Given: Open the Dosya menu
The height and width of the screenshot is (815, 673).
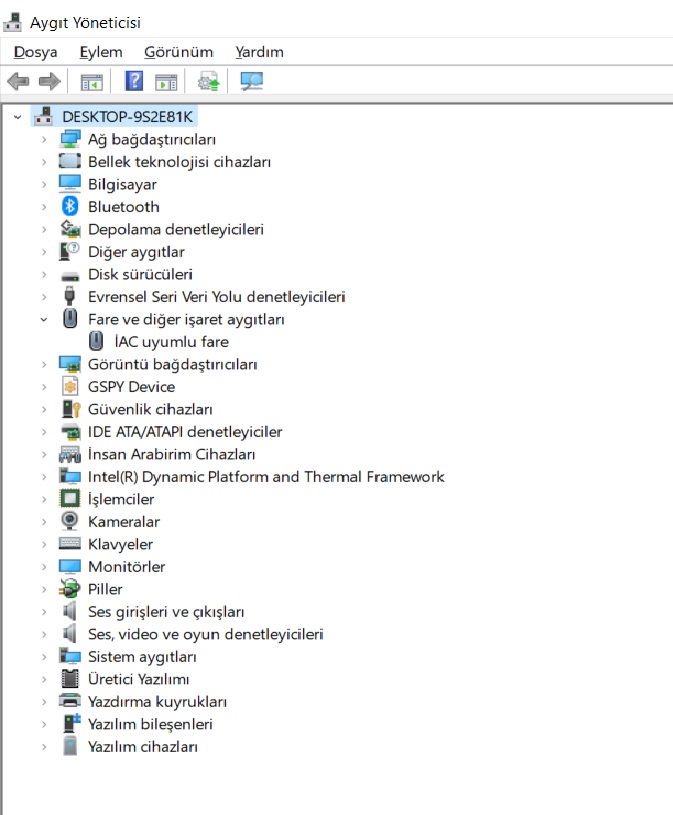Looking at the screenshot, I should click(x=35, y=52).
